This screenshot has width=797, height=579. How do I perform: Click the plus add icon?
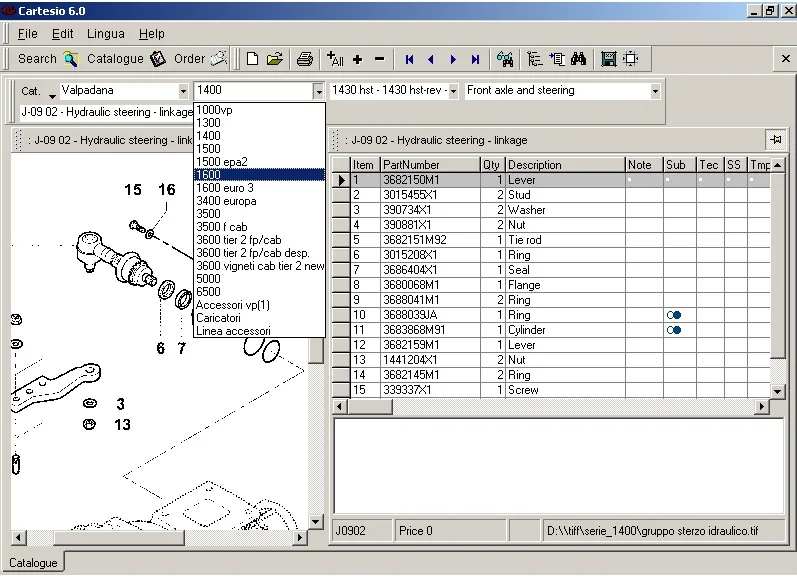pyautogui.click(x=357, y=59)
